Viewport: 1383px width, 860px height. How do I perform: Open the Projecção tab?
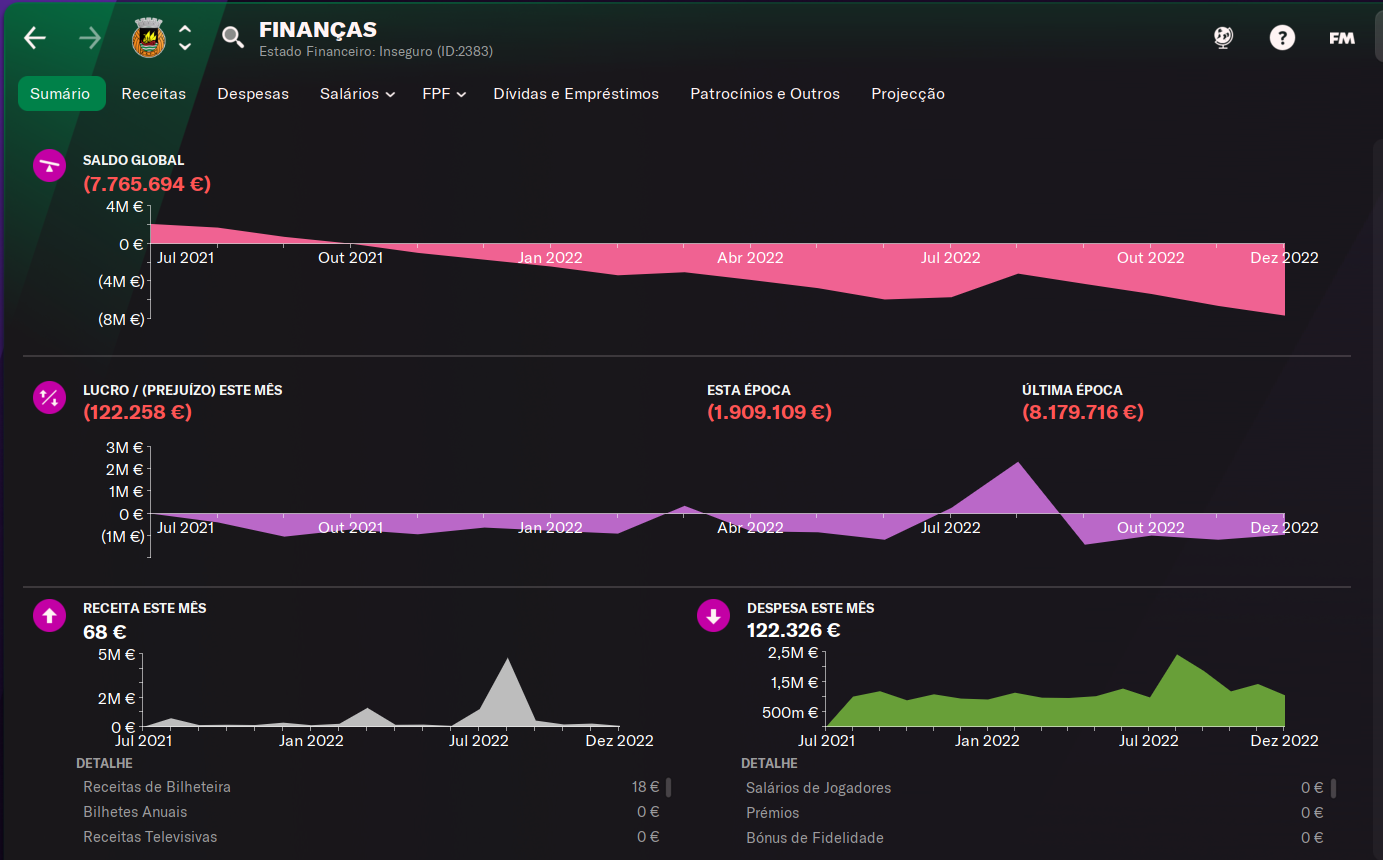[908, 94]
